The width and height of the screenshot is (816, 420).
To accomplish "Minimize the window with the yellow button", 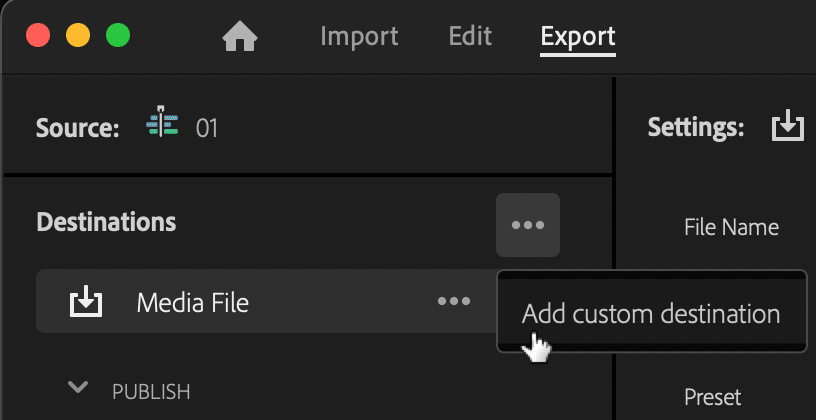I will point(78,35).
